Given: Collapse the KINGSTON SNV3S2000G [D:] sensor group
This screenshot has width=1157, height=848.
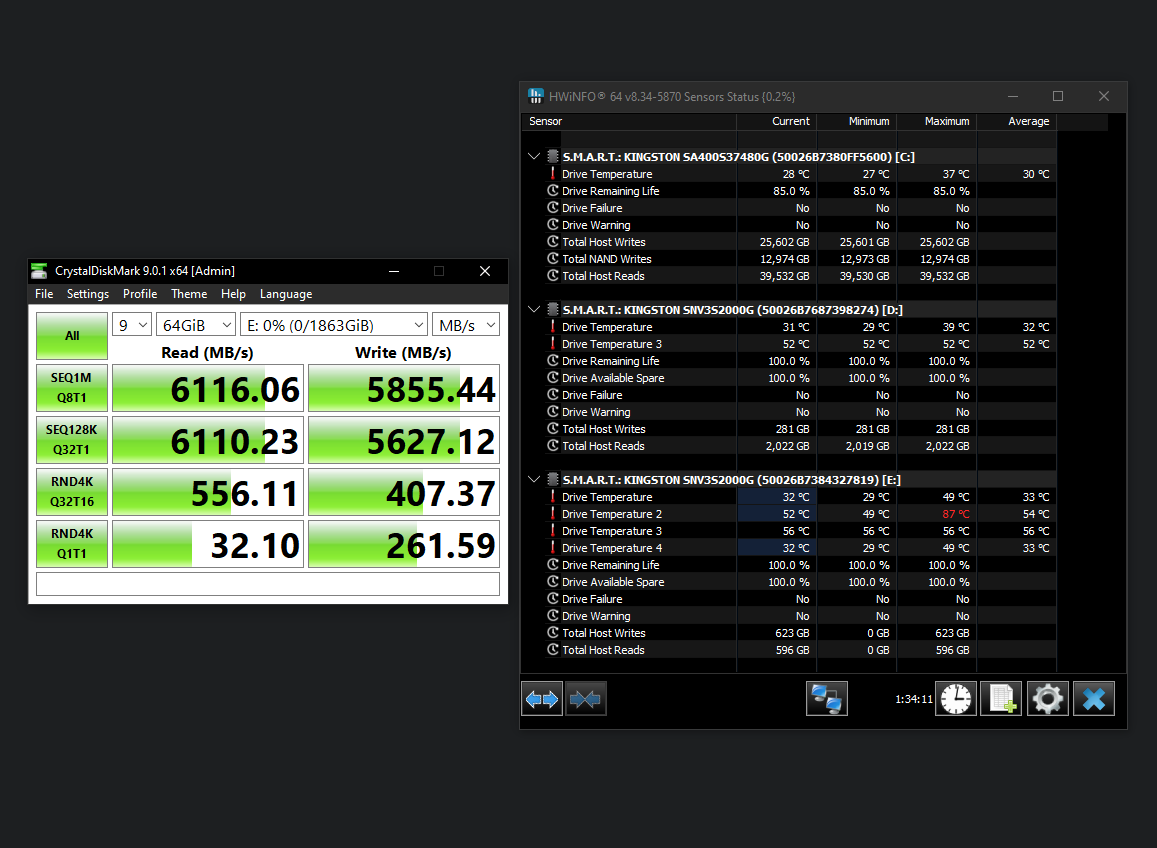Looking at the screenshot, I should [x=534, y=309].
